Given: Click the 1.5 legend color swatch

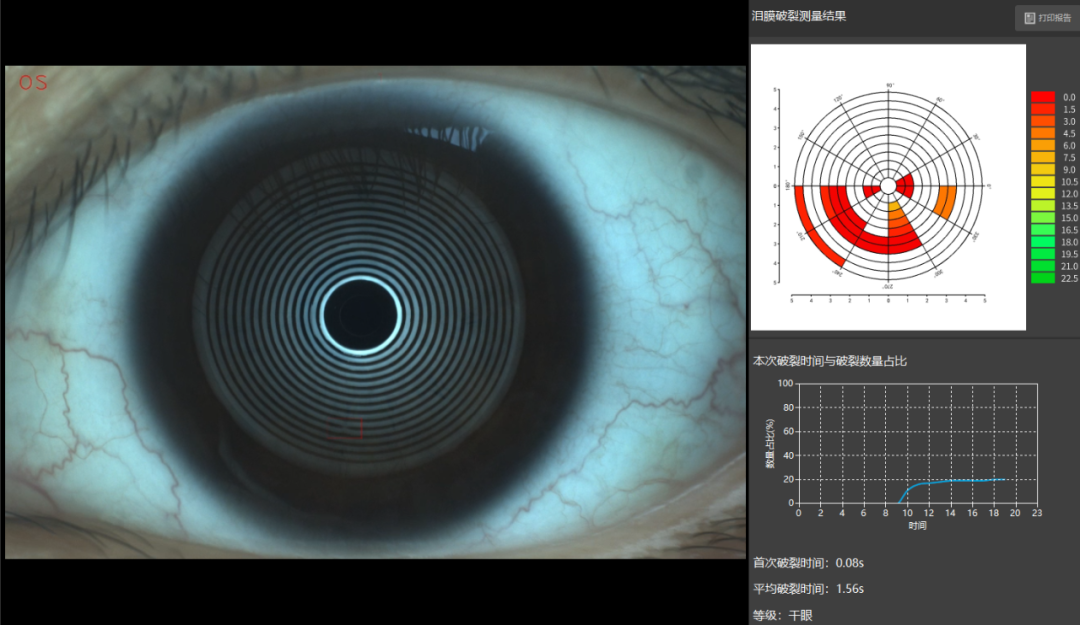Looking at the screenshot, I should 1043,109.
